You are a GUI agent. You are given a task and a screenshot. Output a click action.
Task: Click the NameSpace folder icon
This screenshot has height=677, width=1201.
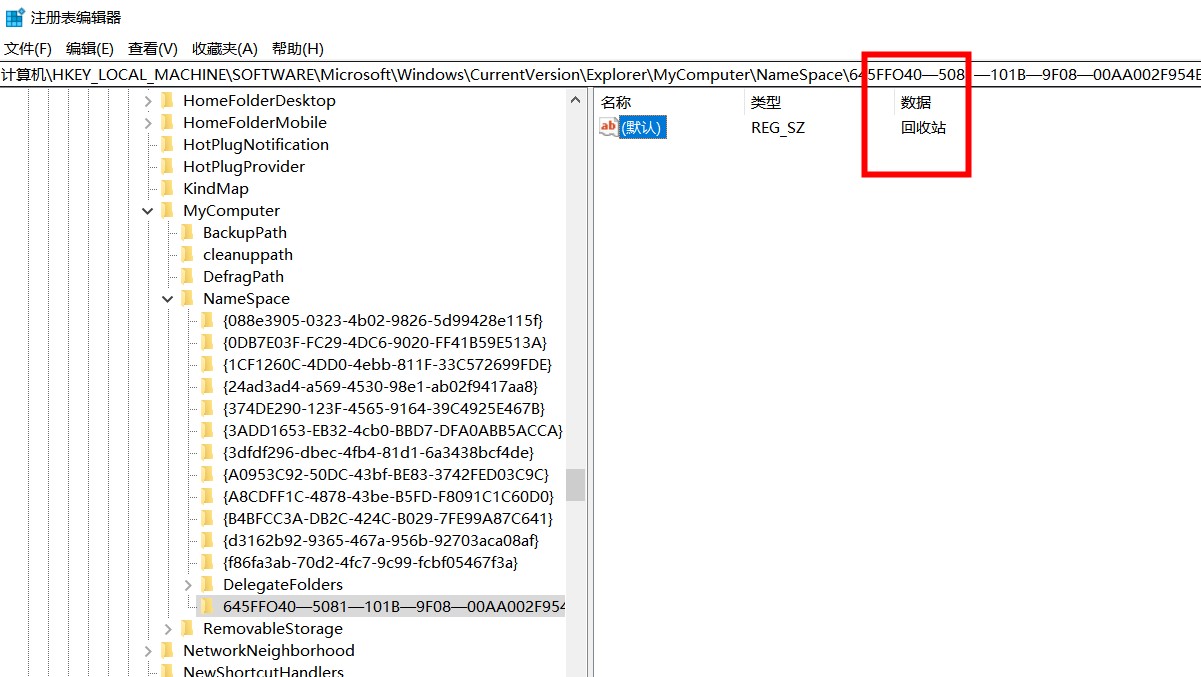187,298
